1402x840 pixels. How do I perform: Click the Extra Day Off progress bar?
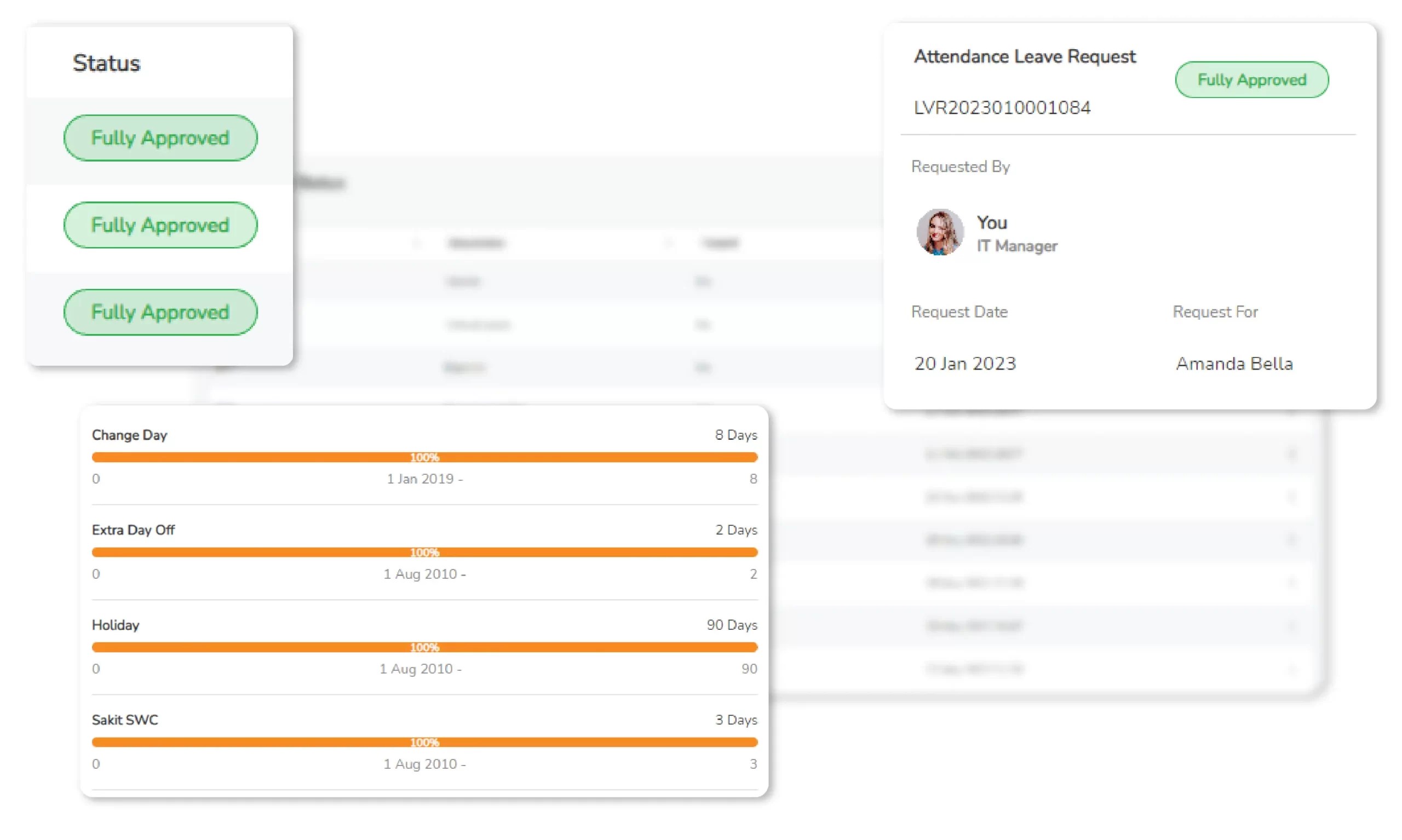[x=424, y=552]
